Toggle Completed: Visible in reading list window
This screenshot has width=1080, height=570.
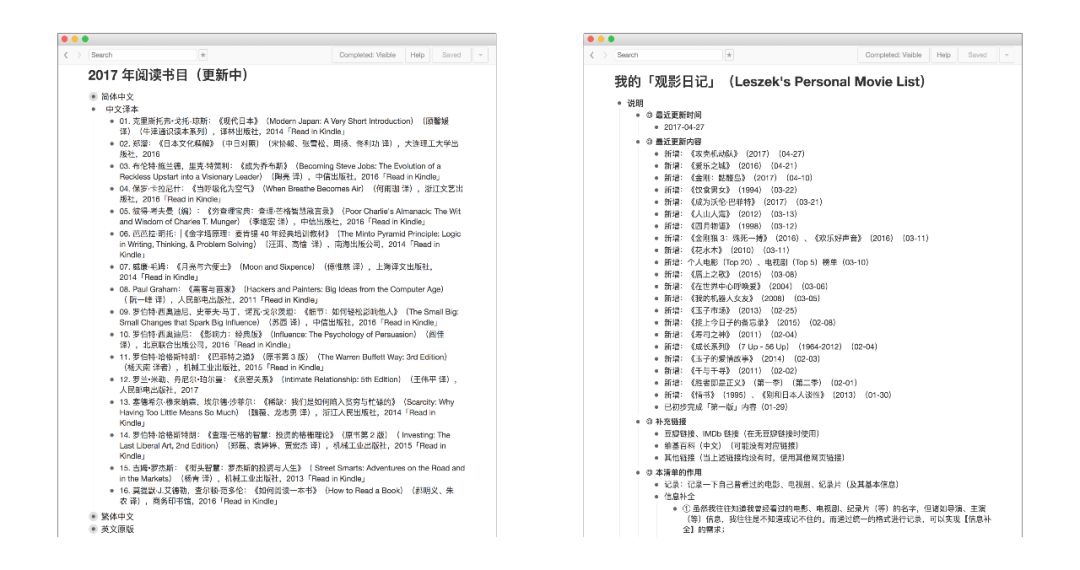(367, 55)
